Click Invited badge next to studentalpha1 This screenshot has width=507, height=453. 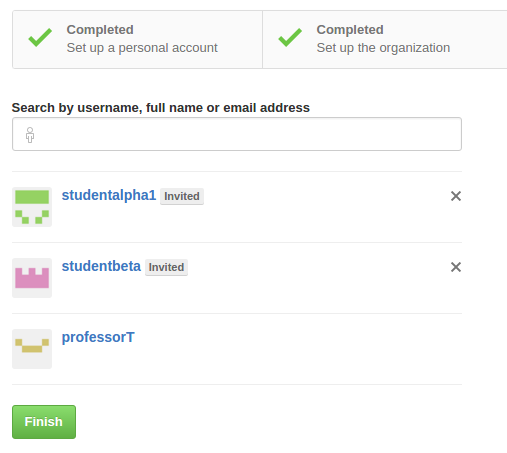click(x=182, y=196)
